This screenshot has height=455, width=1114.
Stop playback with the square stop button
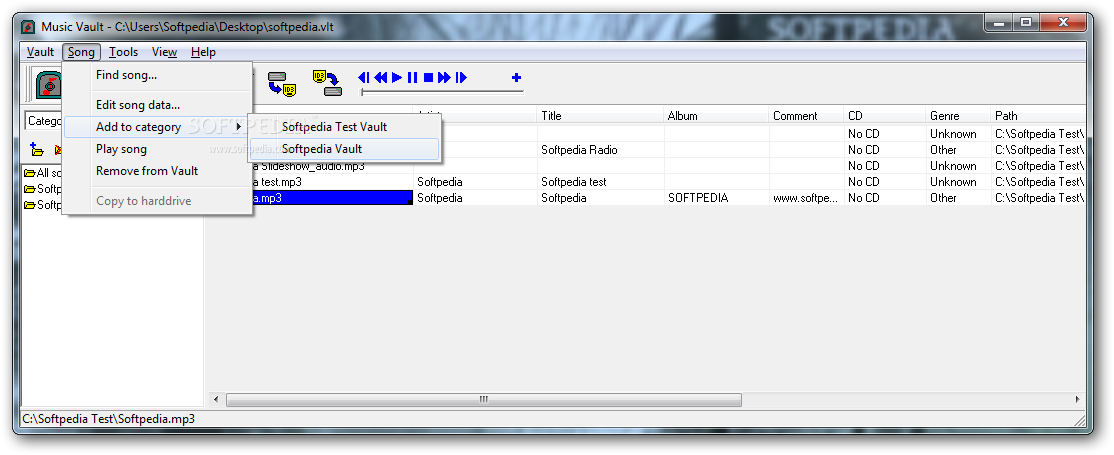428,77
